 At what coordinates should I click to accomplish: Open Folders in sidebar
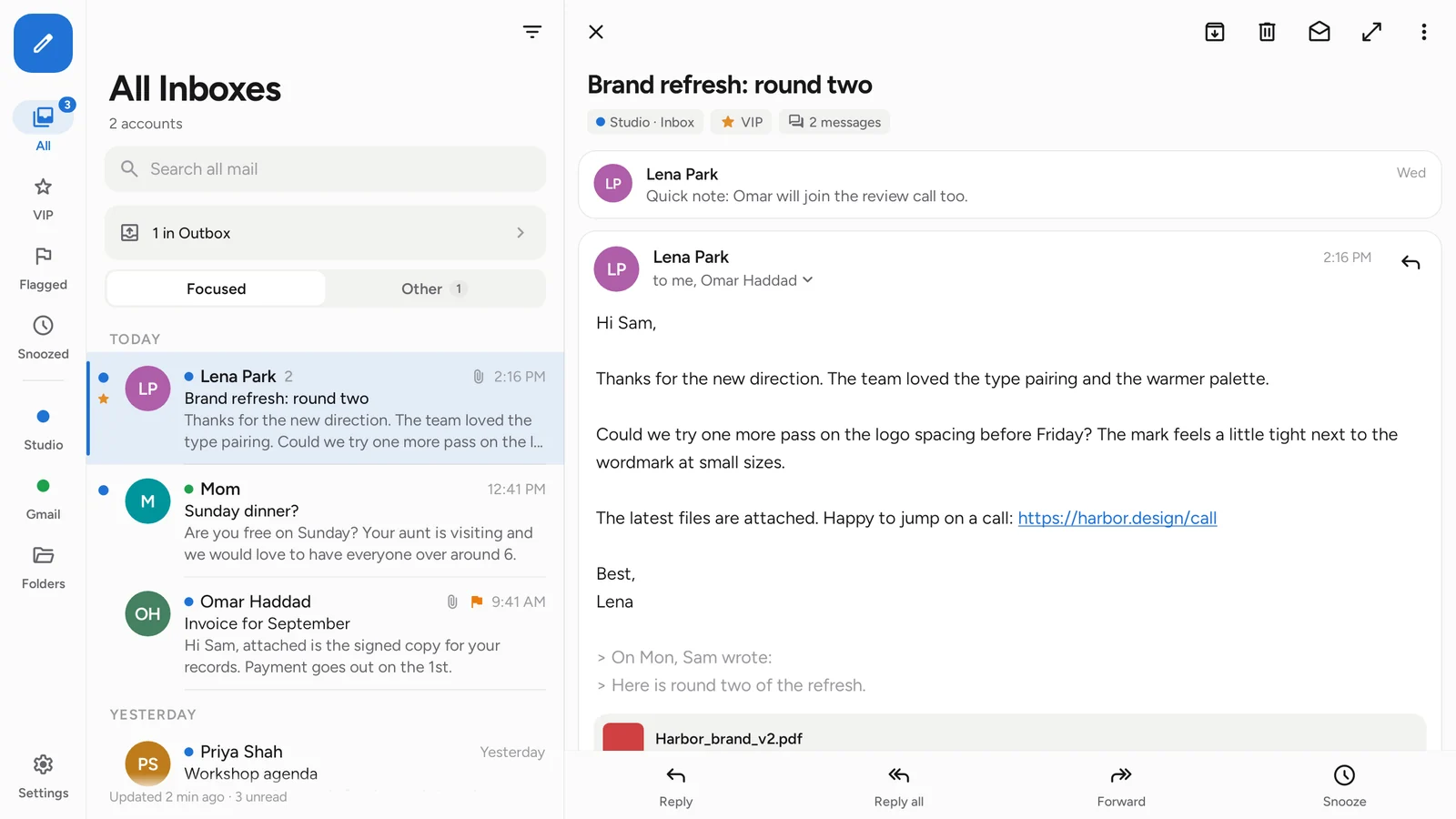pyautogui.click(x=43, y=568)
